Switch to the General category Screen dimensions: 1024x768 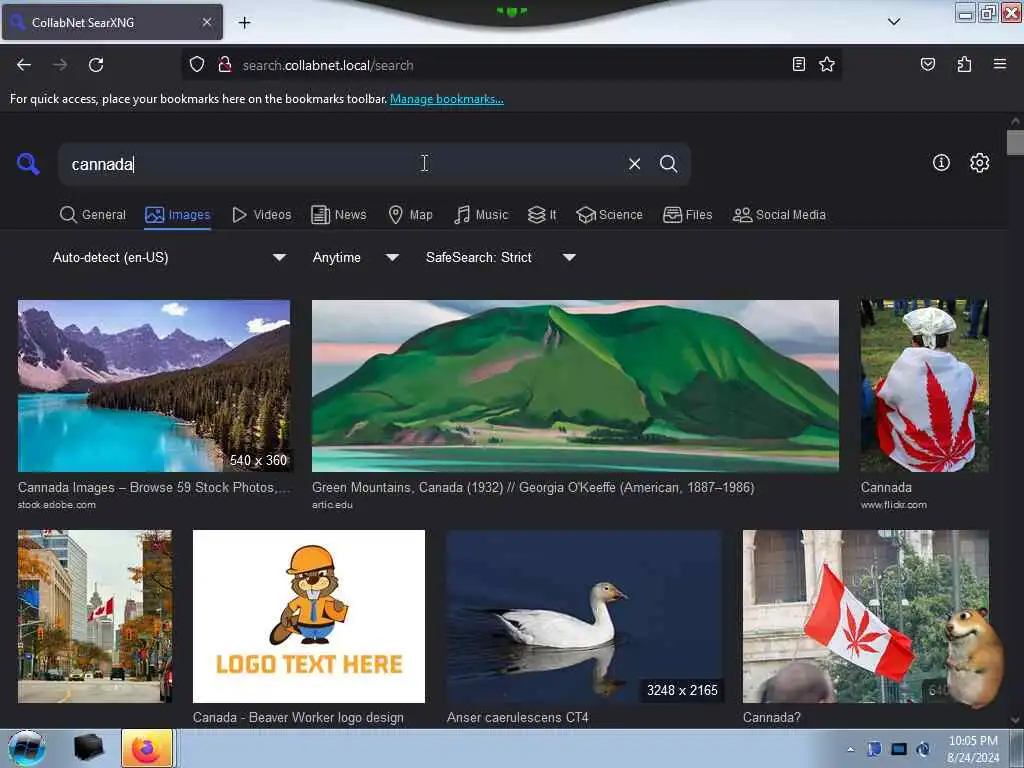click(93, 214)
